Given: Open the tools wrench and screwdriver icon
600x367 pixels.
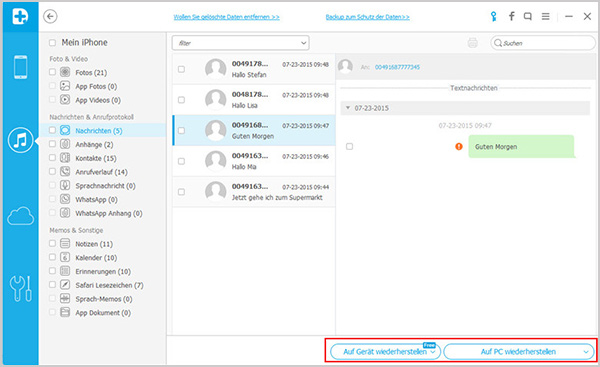Looking at the screenshot, I should click(20, 289).
